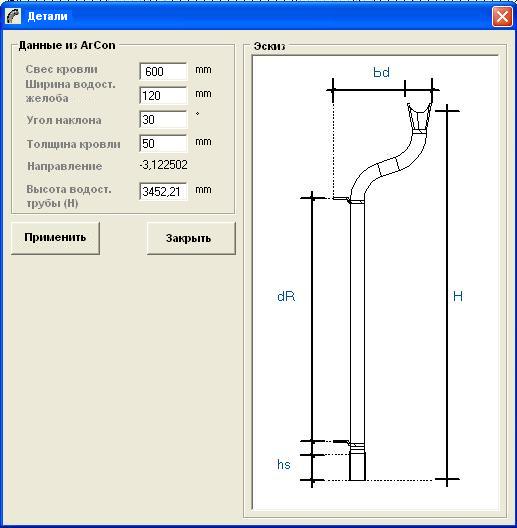Select the Толщина кровли input field

click(x=163, y=143)
